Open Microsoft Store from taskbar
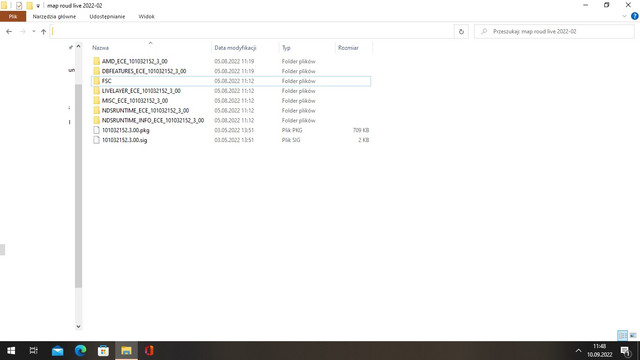Image resolution: width=640 pixels, height=360 pixels. 103,351
